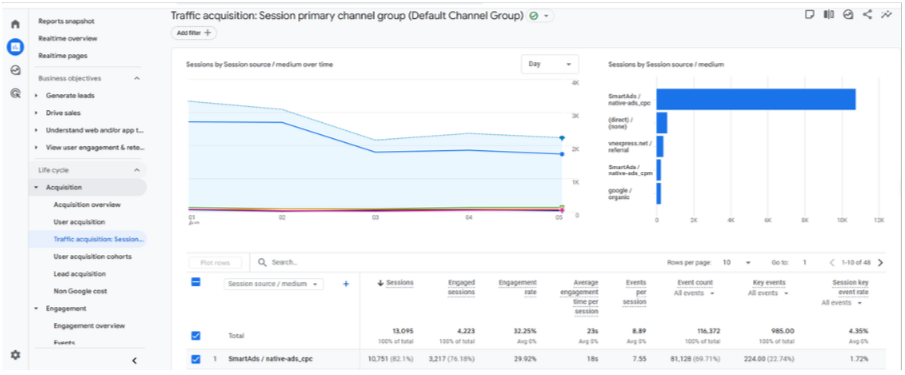Open the Admin settings gear
Screen dimensions: 905x375
click(16, 355)
